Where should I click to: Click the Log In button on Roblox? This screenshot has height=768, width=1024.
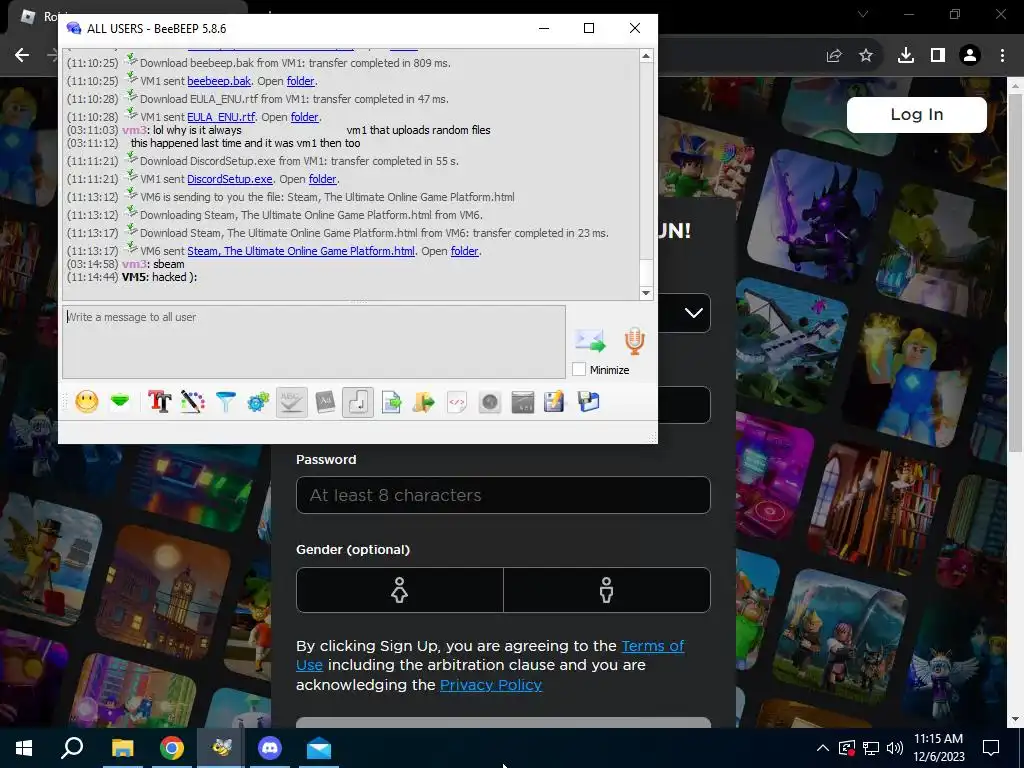(916, 114)
